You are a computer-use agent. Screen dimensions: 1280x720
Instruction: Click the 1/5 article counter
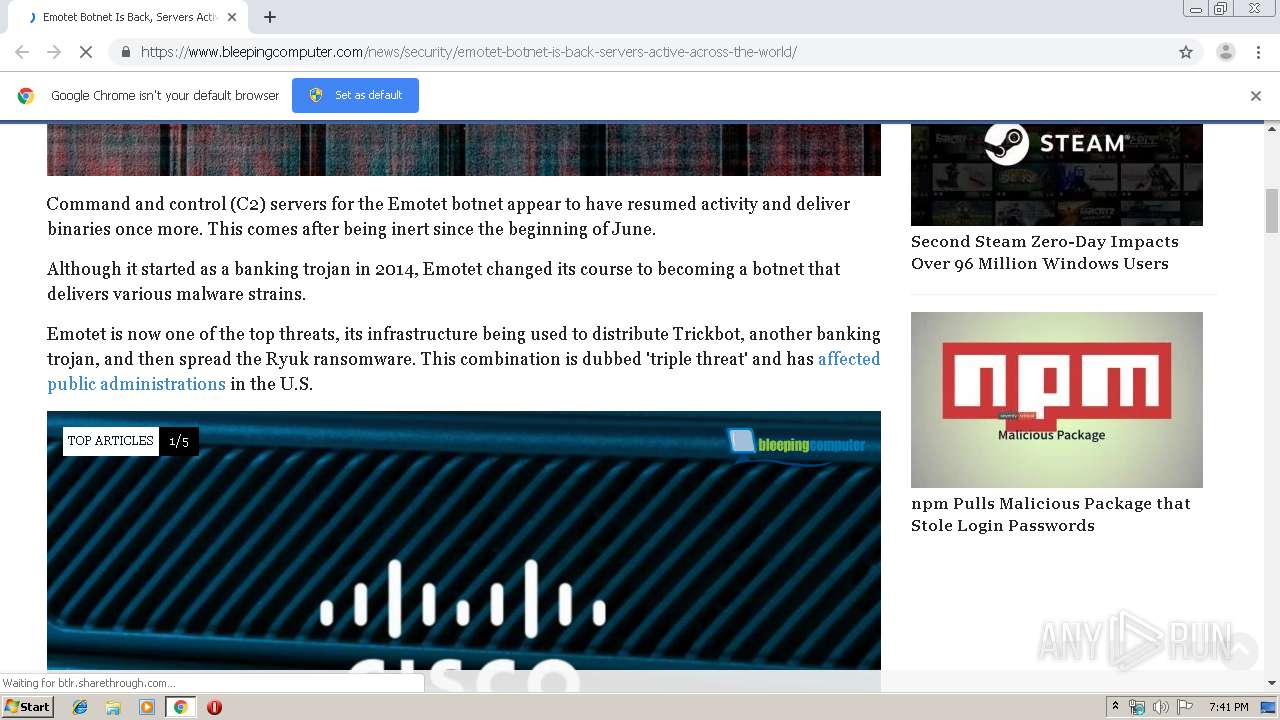tap(179, 441)
